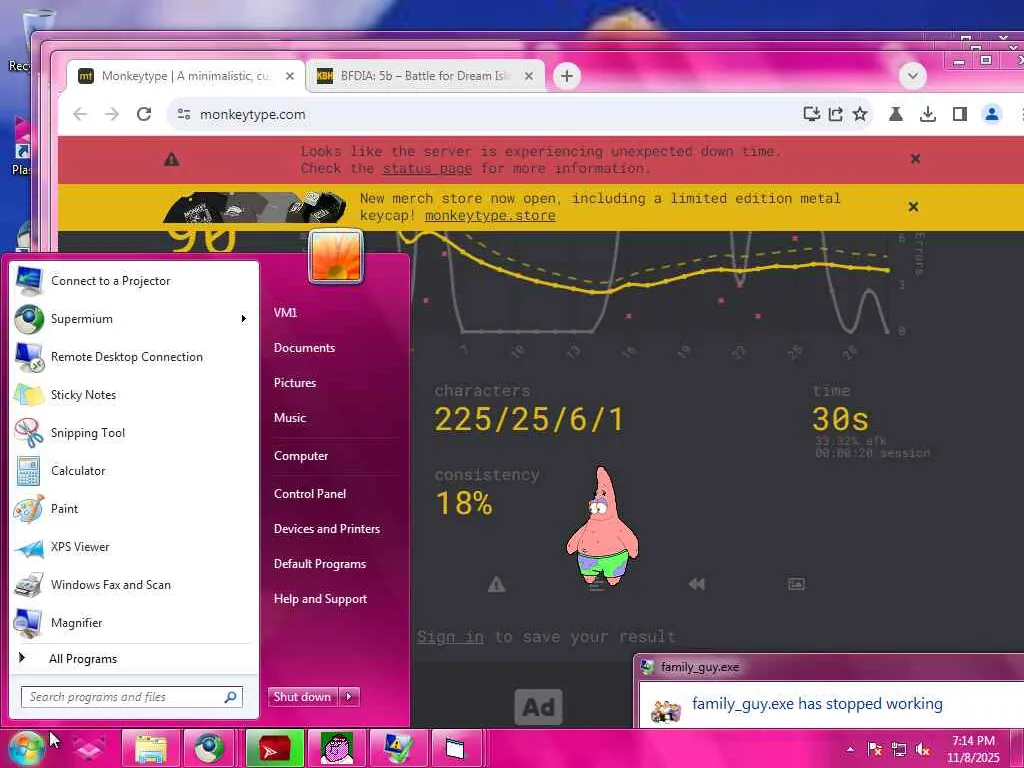Click the XPS Viewer icon

coord(29,547)
